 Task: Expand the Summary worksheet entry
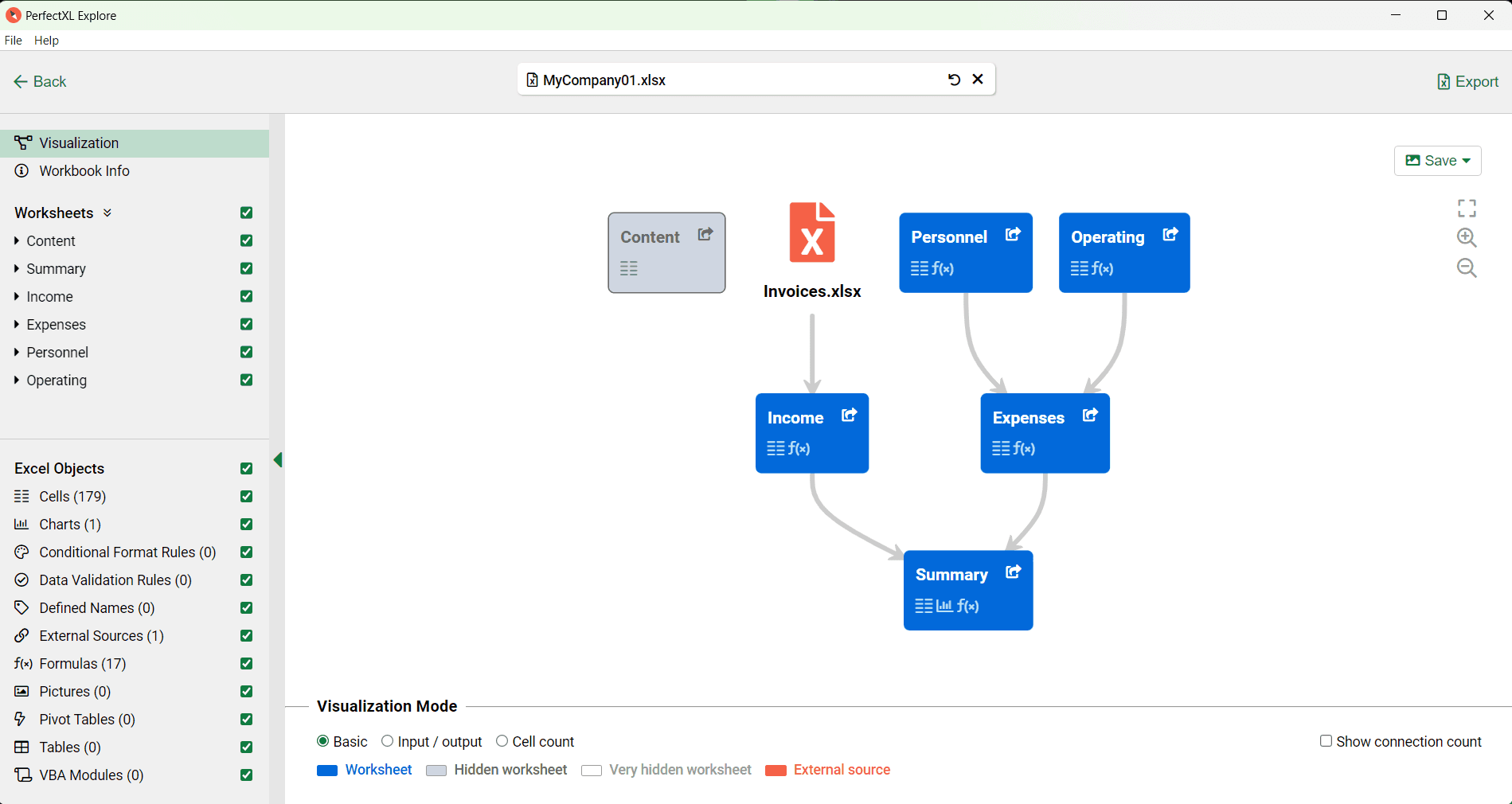pyautogui.click(x=18, y=268)
